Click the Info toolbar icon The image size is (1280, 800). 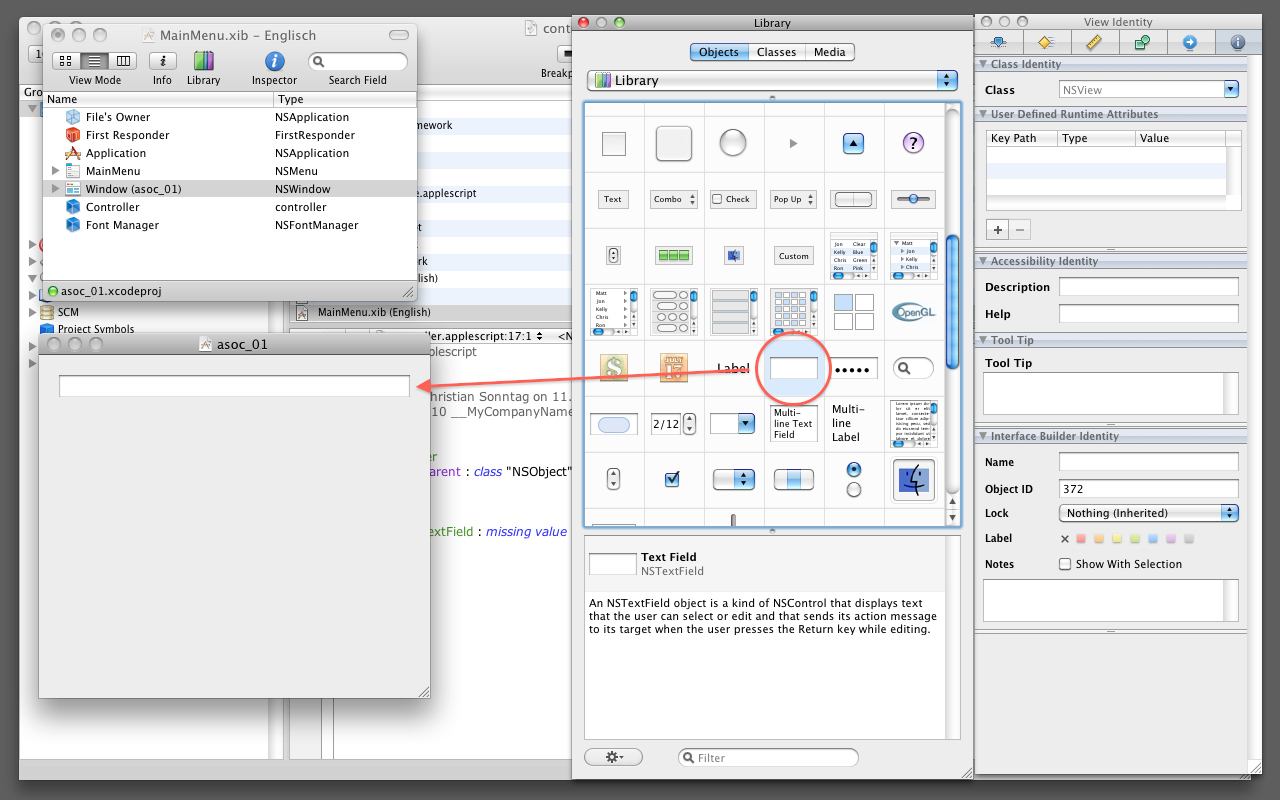[x=162, y=62]
